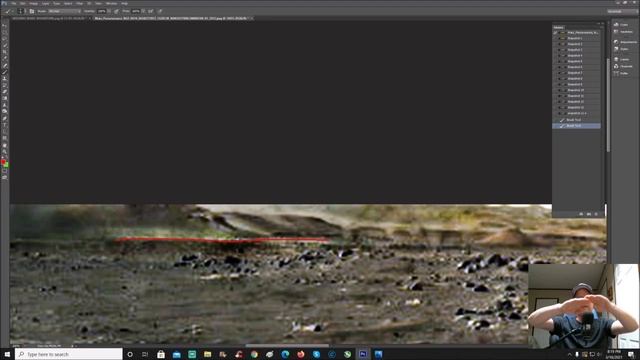
Task: Open the Layers panel icon
Action: coord(616,59)
